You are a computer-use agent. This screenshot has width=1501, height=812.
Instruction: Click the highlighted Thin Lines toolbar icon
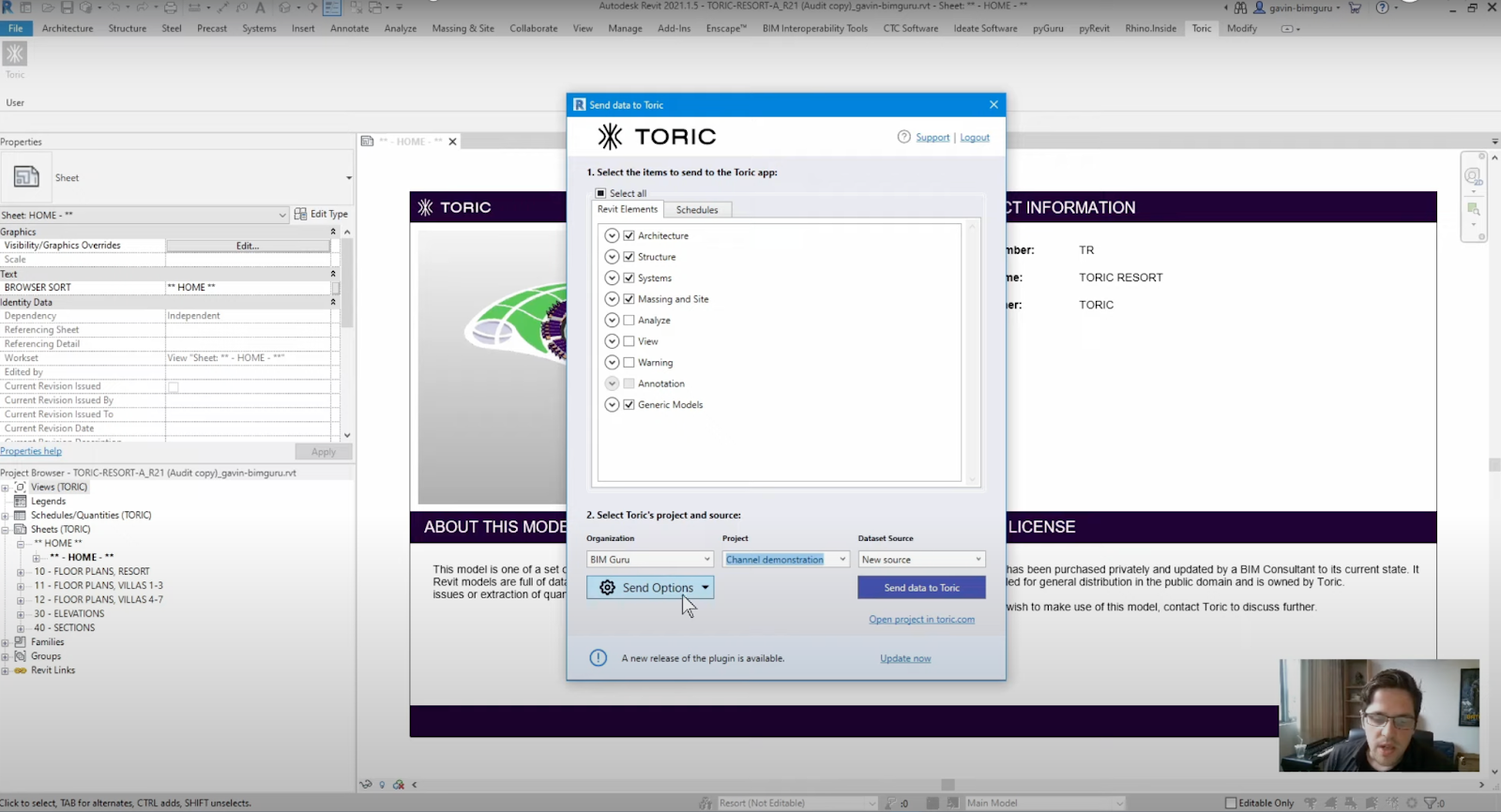click(x=332, y=8)
